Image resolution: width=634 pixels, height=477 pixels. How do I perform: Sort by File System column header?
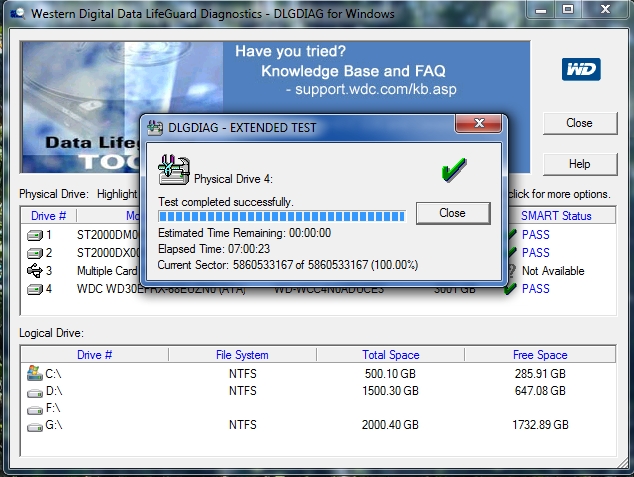[242, 355]
